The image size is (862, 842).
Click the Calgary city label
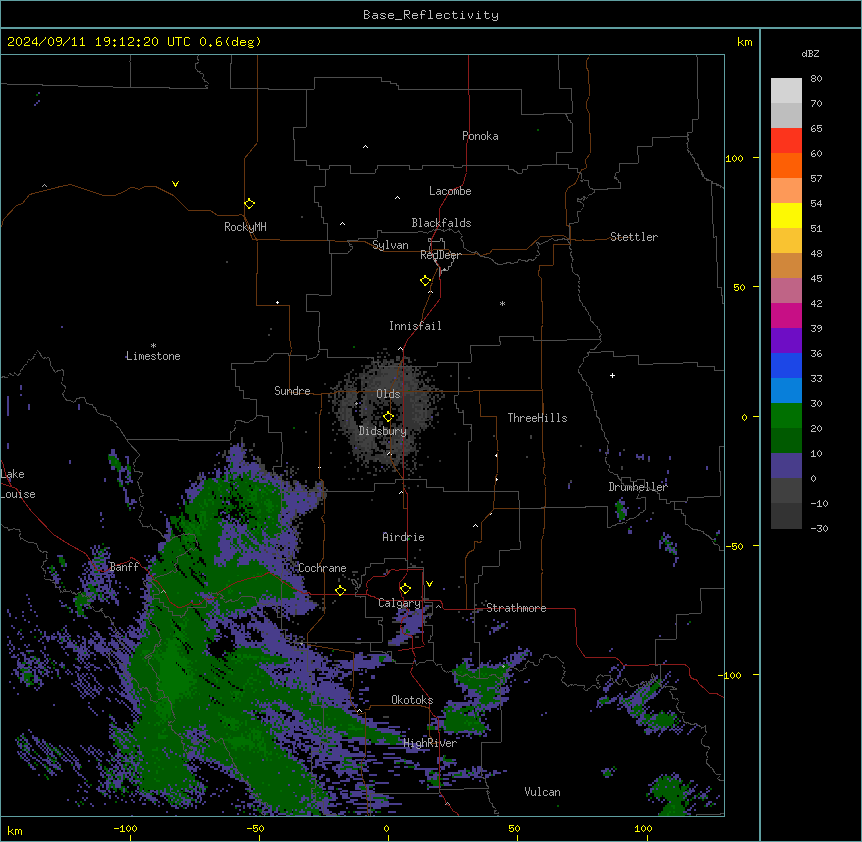(399, 603)
